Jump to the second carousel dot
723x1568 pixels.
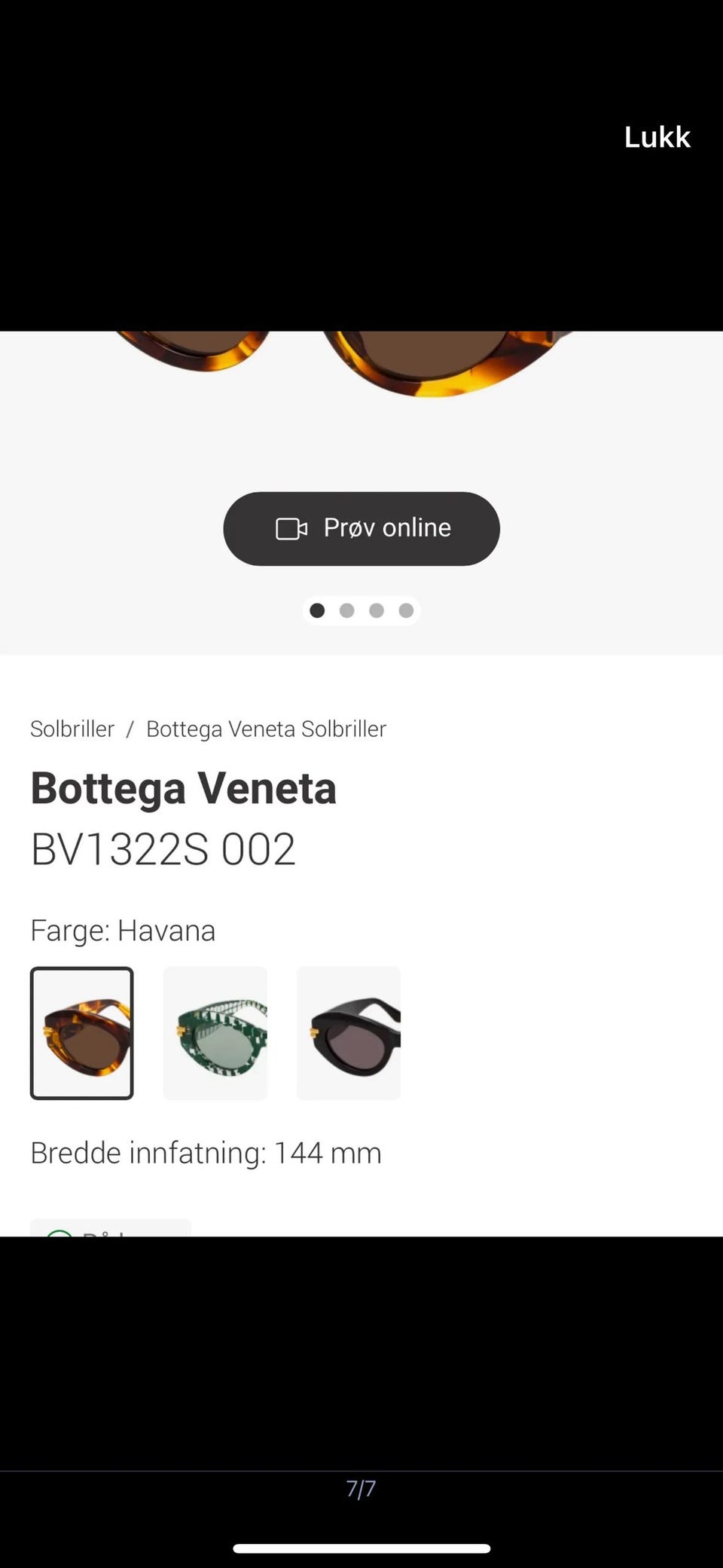(x=346, y=610)
